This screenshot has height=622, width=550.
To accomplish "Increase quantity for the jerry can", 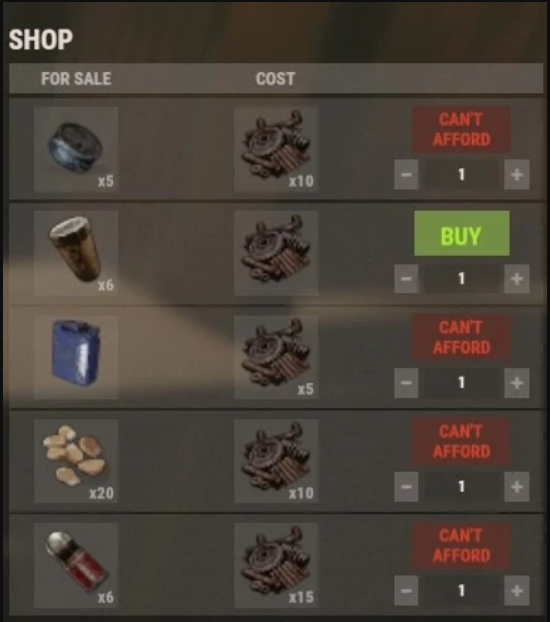I will coord(517,382).
